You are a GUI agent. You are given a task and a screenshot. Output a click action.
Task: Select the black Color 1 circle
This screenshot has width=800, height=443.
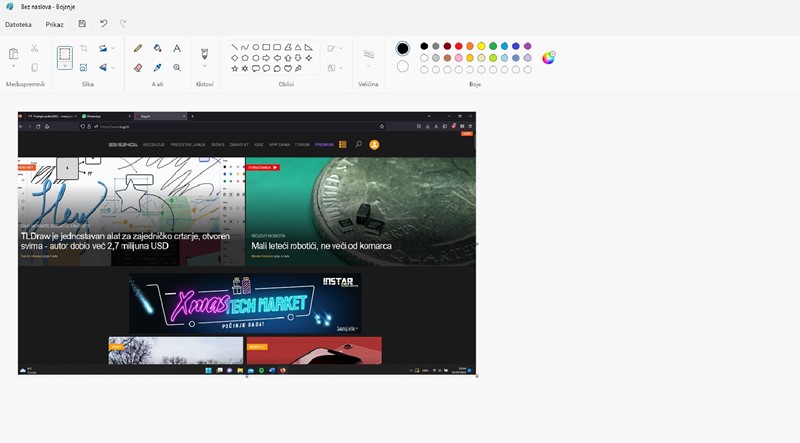click(x=402, y=48)
